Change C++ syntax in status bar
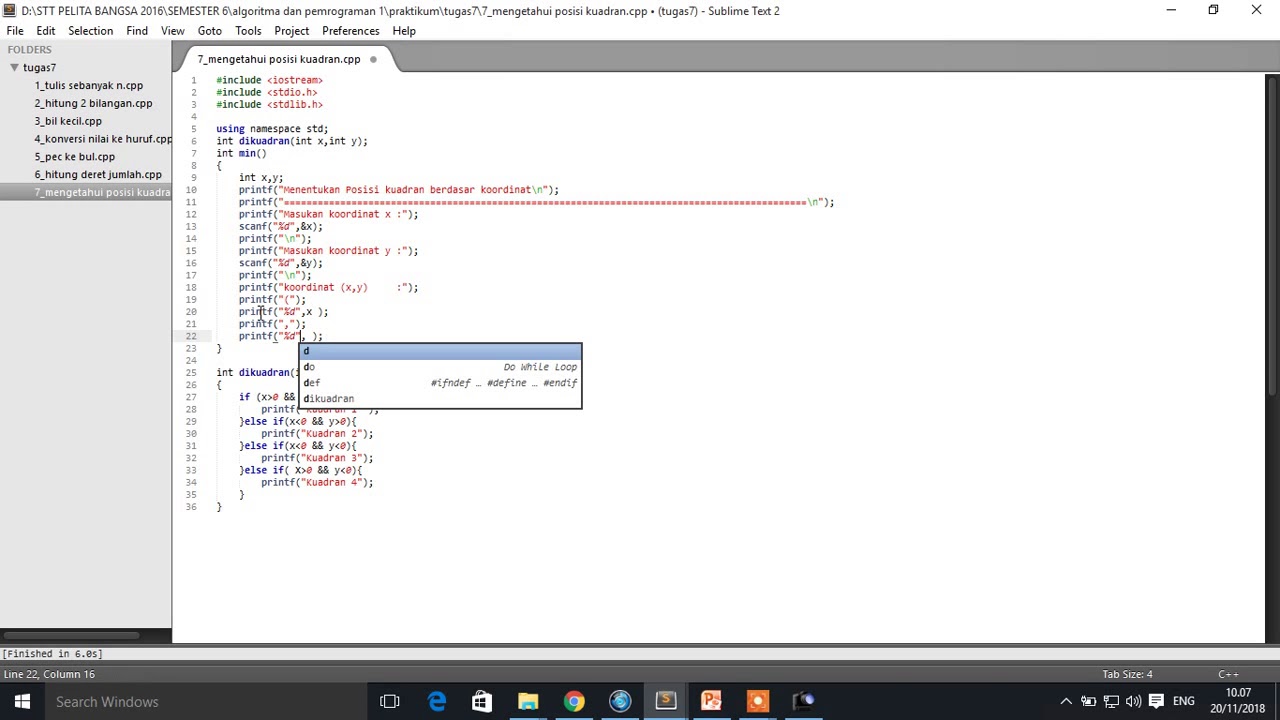 click(1228, 675)
